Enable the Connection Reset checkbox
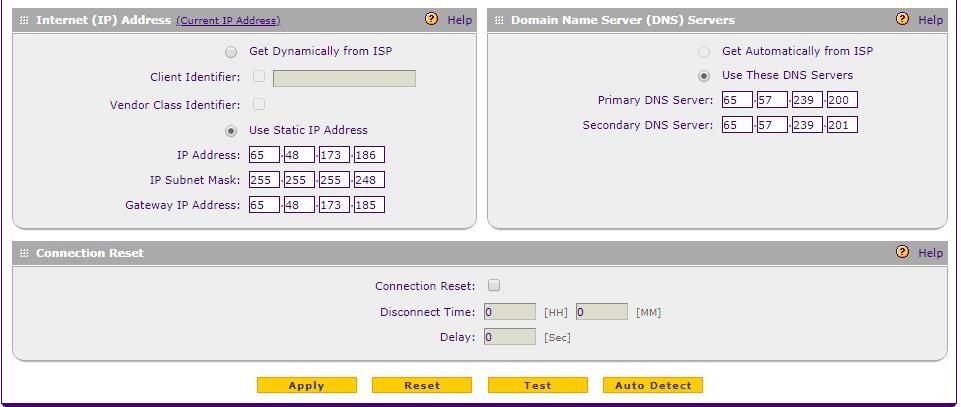This screenshot has width=961, height=407. coord(494,286)
